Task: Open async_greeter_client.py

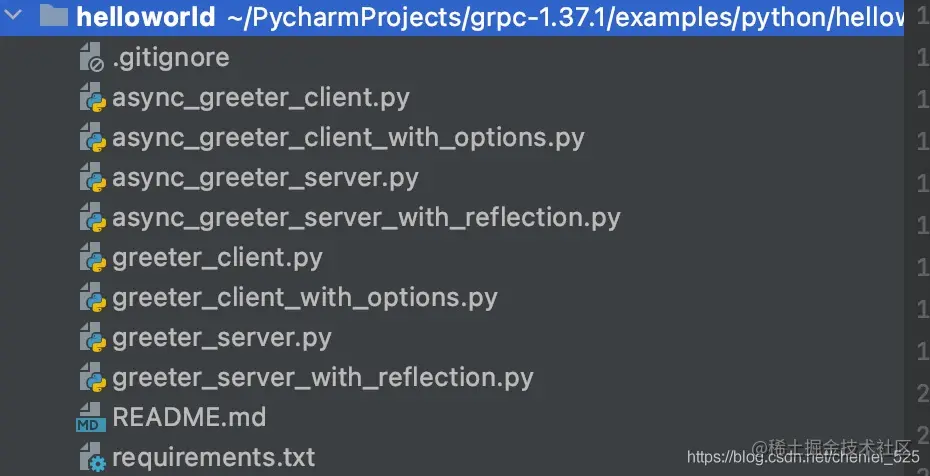Action: point(260,99)
